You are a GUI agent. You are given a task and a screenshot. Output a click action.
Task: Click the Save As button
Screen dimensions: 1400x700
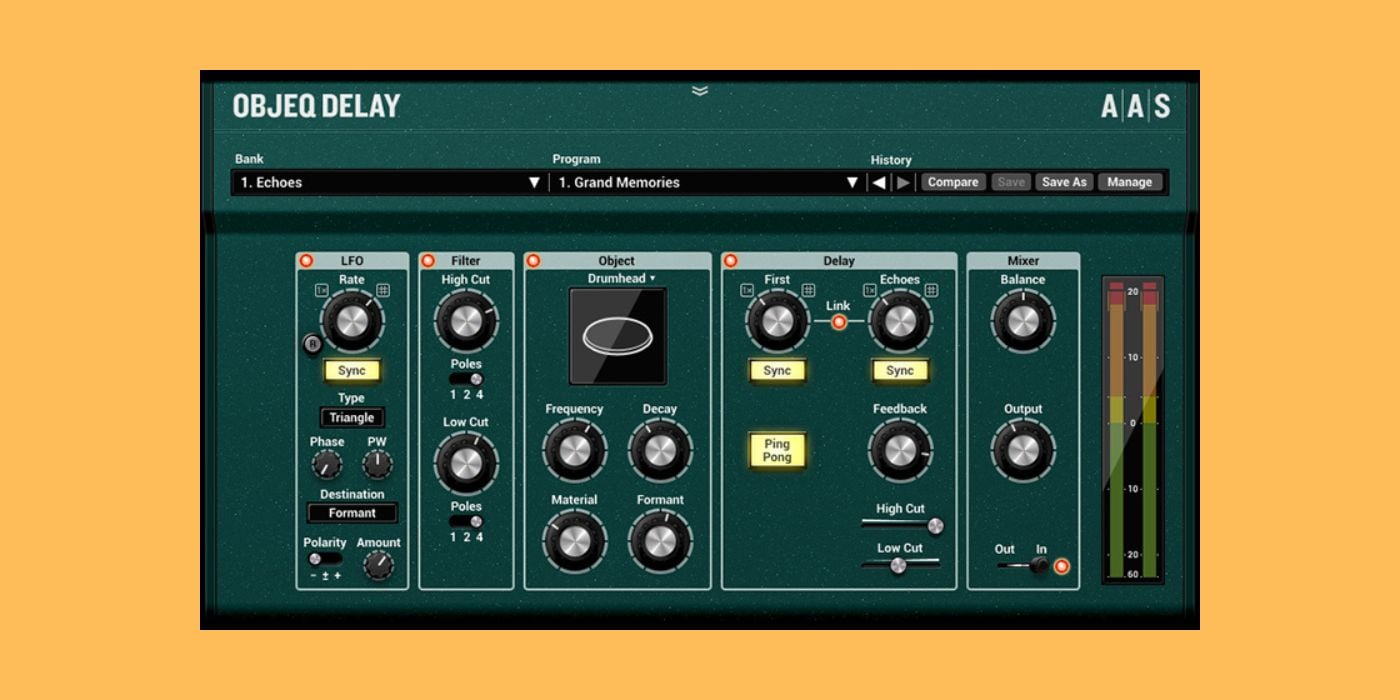(1064, 182)
